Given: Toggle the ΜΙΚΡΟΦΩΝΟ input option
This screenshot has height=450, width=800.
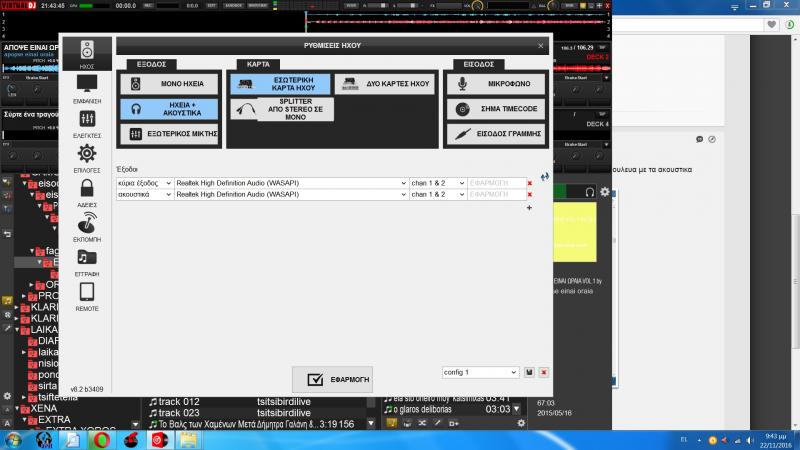Looking at the screenshot, I should pyautogui.click(x=496, y=84).
